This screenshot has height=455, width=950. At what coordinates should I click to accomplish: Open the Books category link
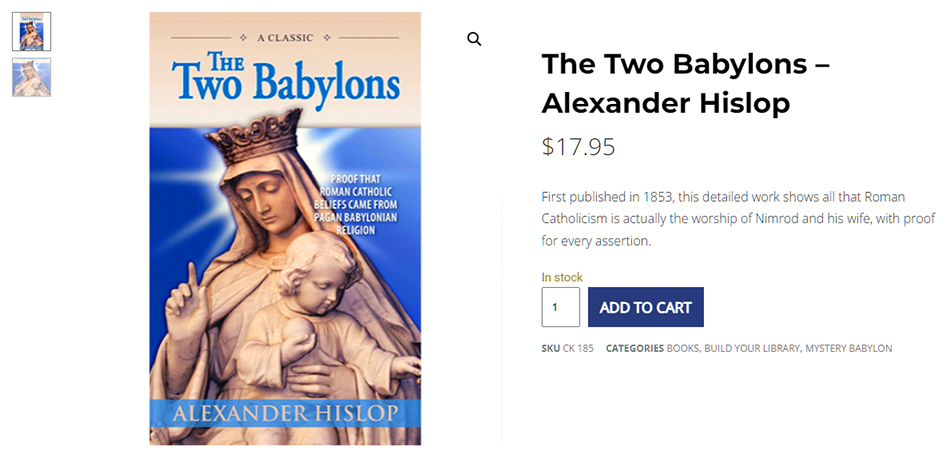683,349
